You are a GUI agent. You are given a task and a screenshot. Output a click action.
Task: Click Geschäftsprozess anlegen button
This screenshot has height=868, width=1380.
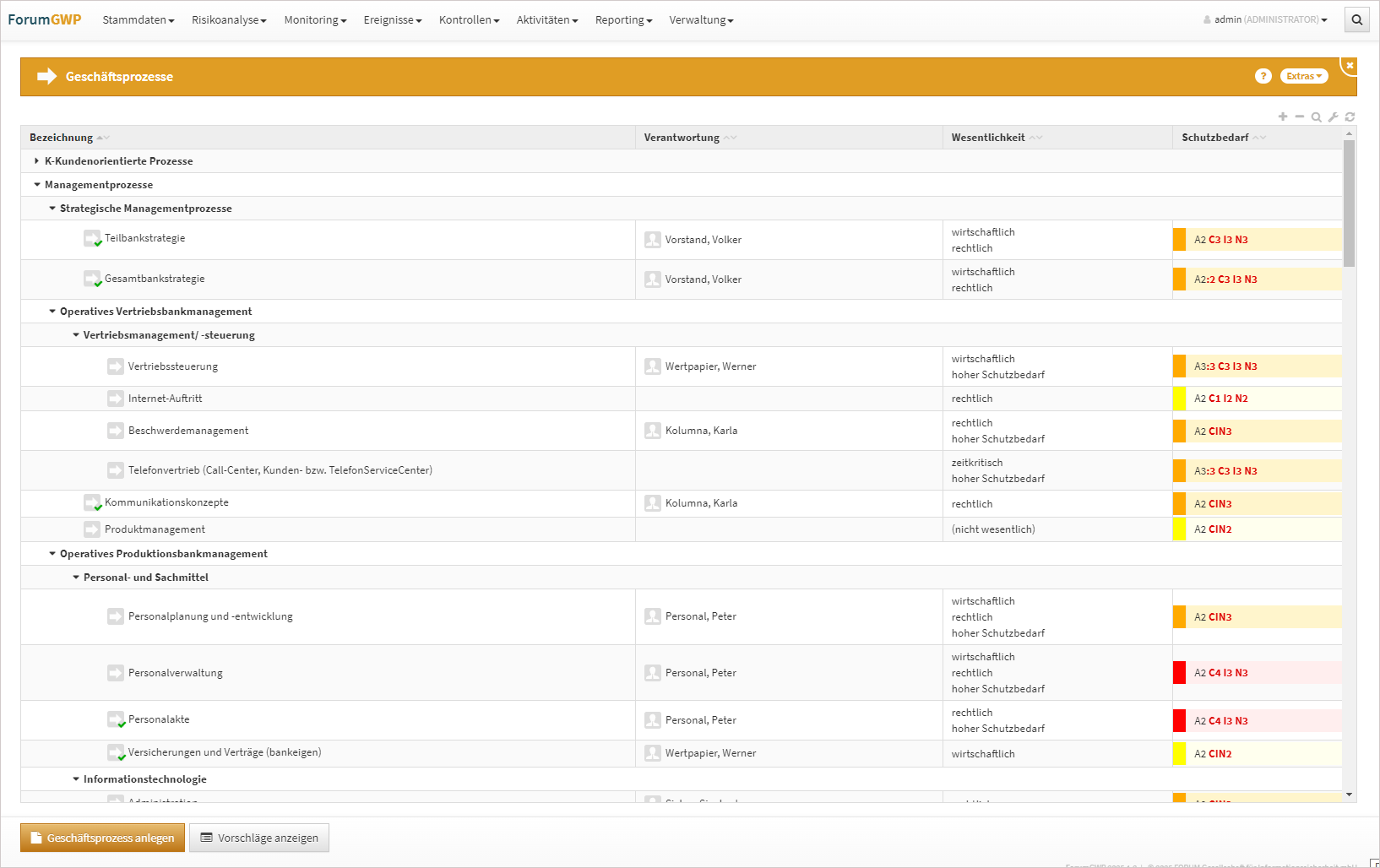[102, 838]
